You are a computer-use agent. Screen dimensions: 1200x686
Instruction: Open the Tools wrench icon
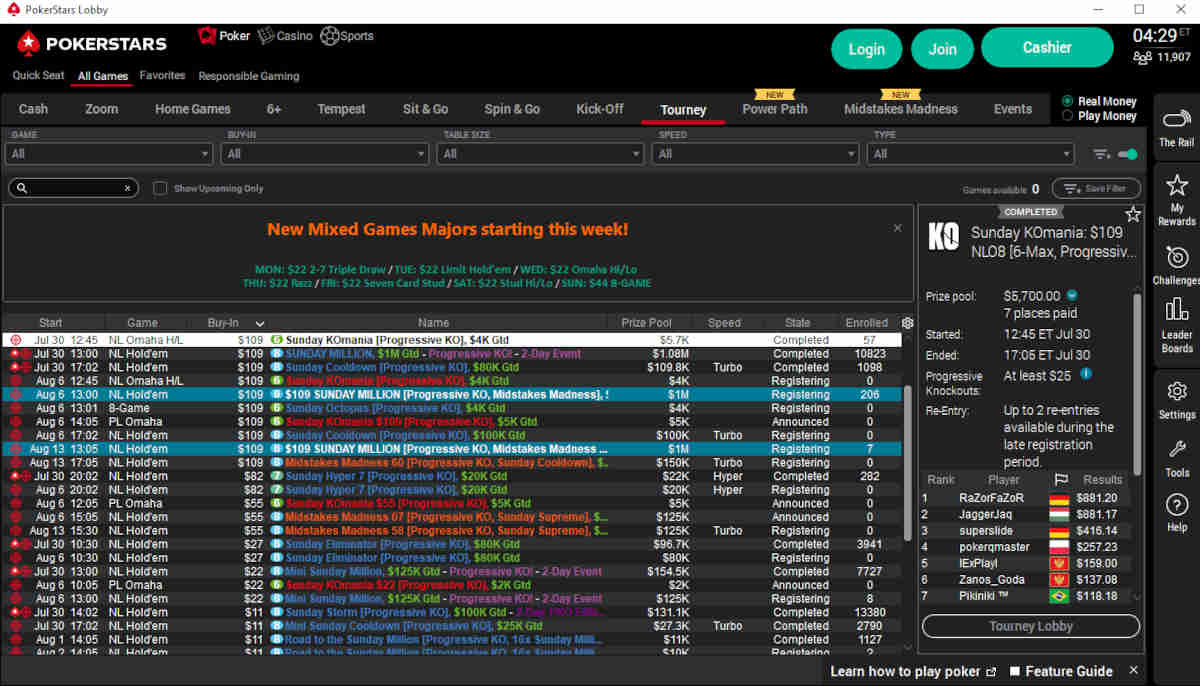1176,449
